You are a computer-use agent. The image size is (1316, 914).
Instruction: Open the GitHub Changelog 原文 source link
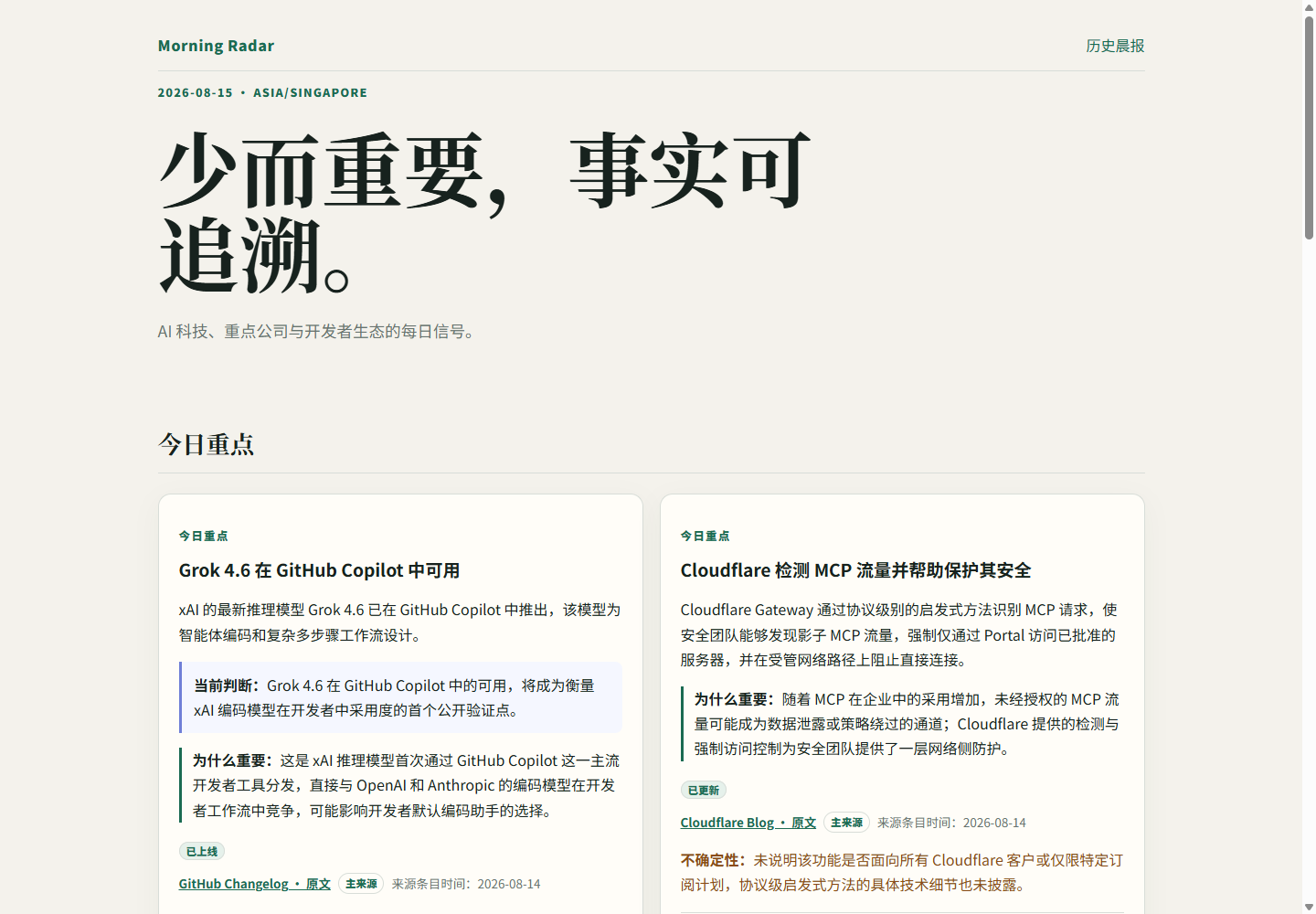click(x=255, y=884)
